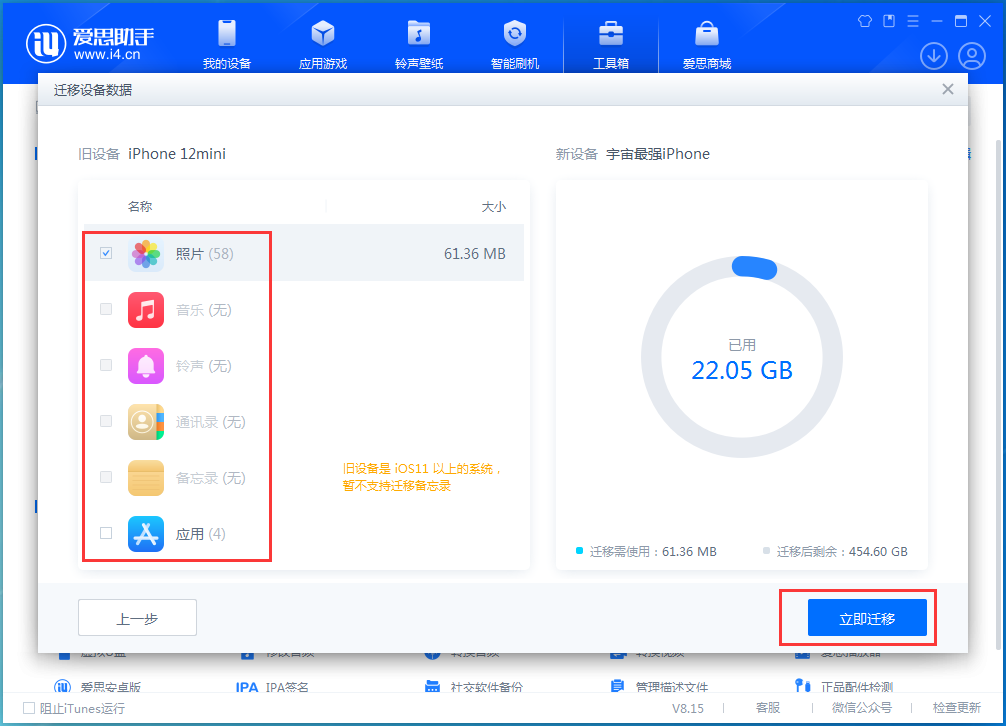The height and width of the screenshot is (726, 1006).
Task: Uncheck the 照片 (58) checkbox
Action: tap(106, 254)
